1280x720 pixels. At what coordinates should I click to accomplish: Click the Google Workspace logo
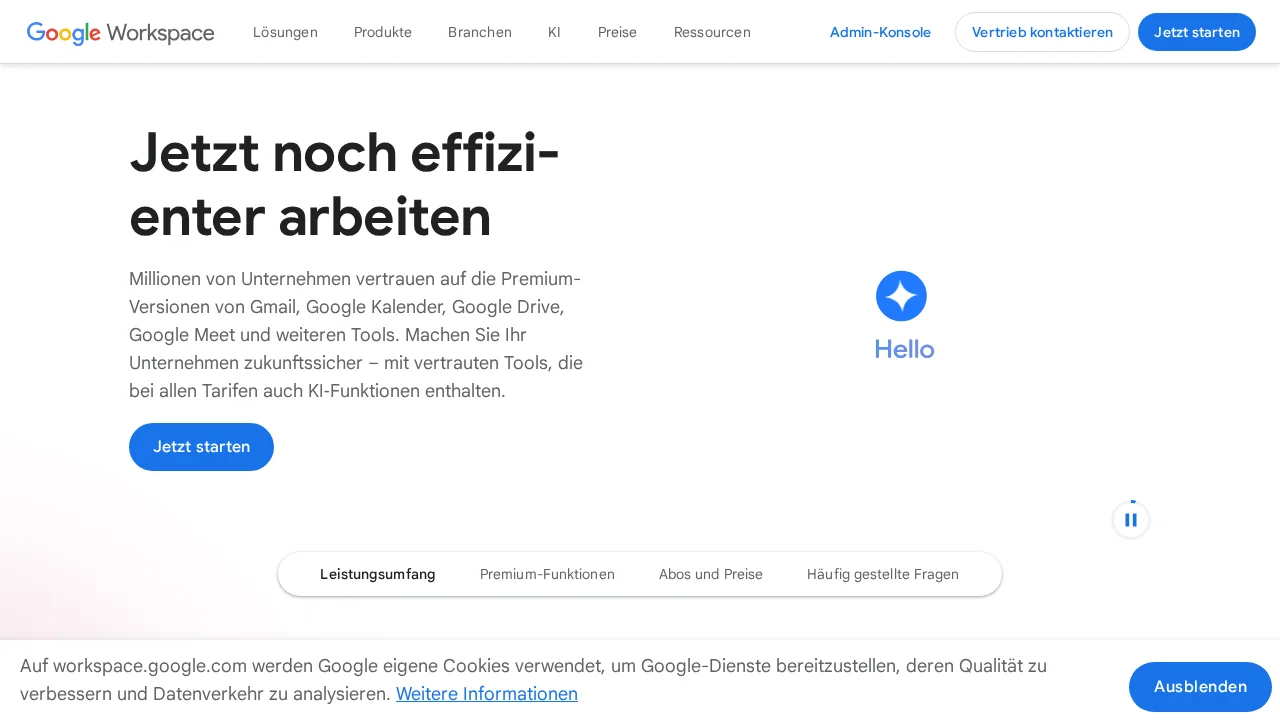click(x=120, y=33)
